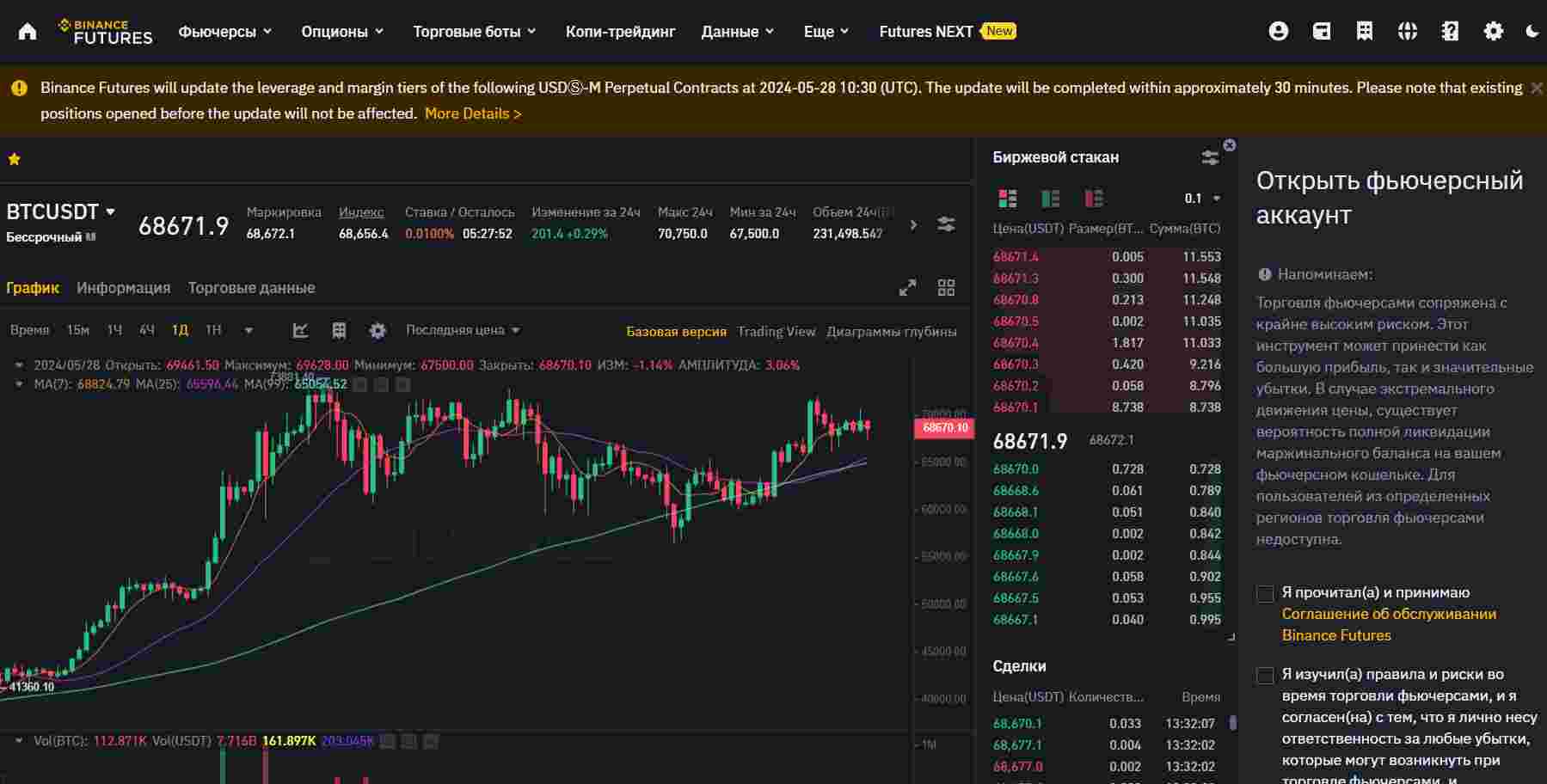Image resolution: width=1547 pixels, height=784 pixels.
Task: Click the arrow to show more ticker stats
Action: click(913, 224)
